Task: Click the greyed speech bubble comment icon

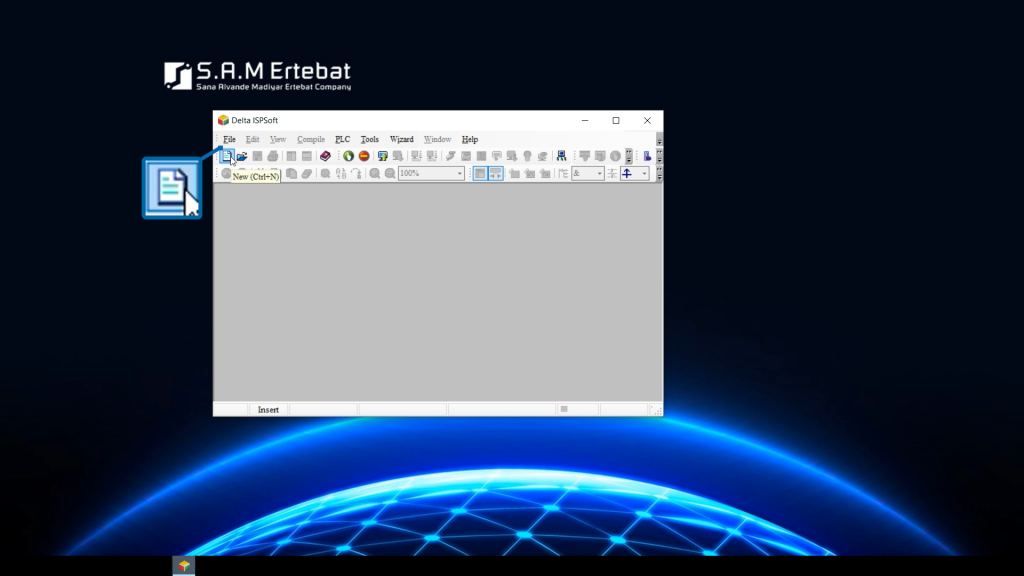Action: 496,156
